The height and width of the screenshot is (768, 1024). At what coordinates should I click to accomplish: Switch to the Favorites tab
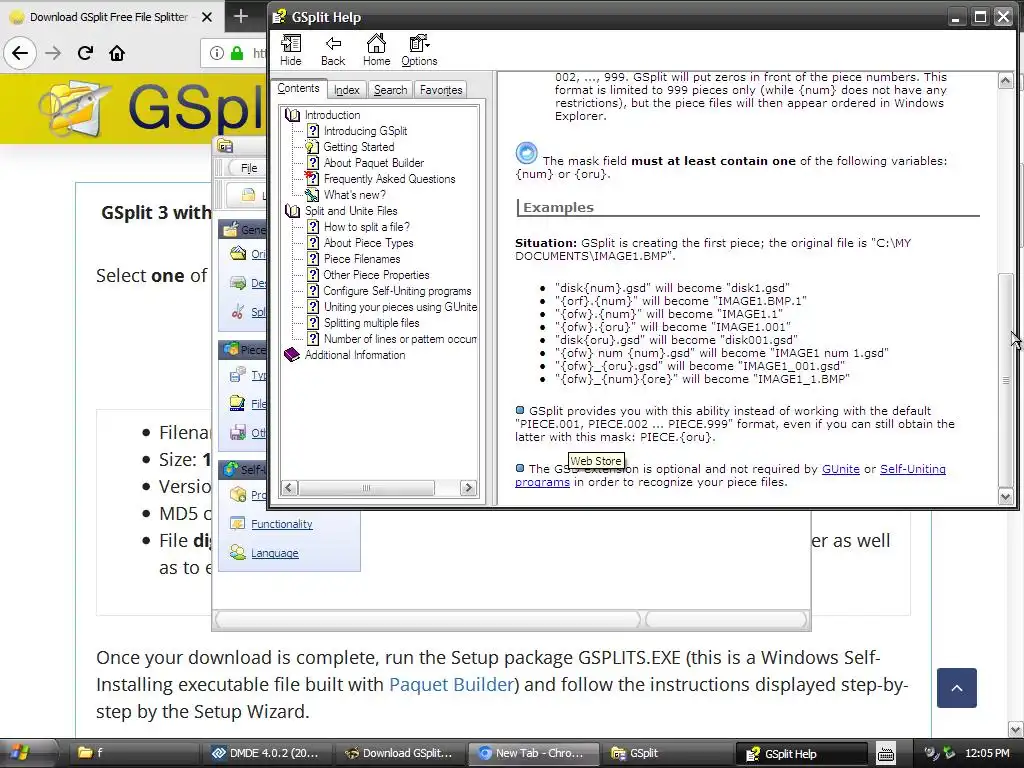(x=441, y=90)
